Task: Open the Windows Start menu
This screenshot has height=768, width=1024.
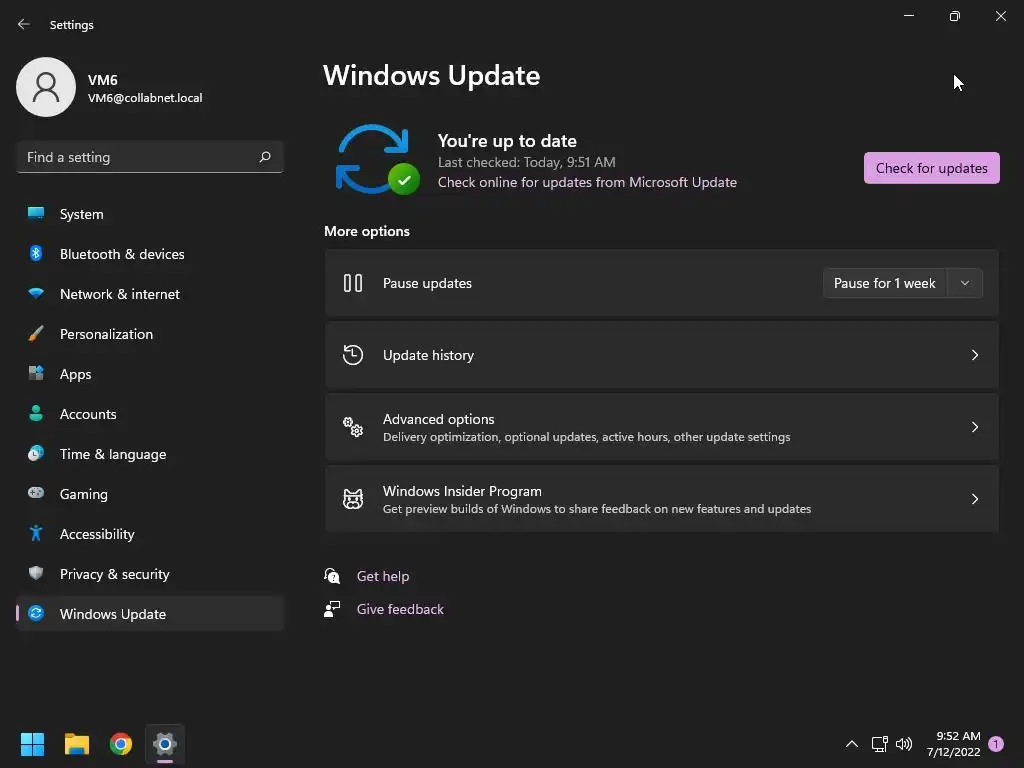Action: [x=32, y=744]
